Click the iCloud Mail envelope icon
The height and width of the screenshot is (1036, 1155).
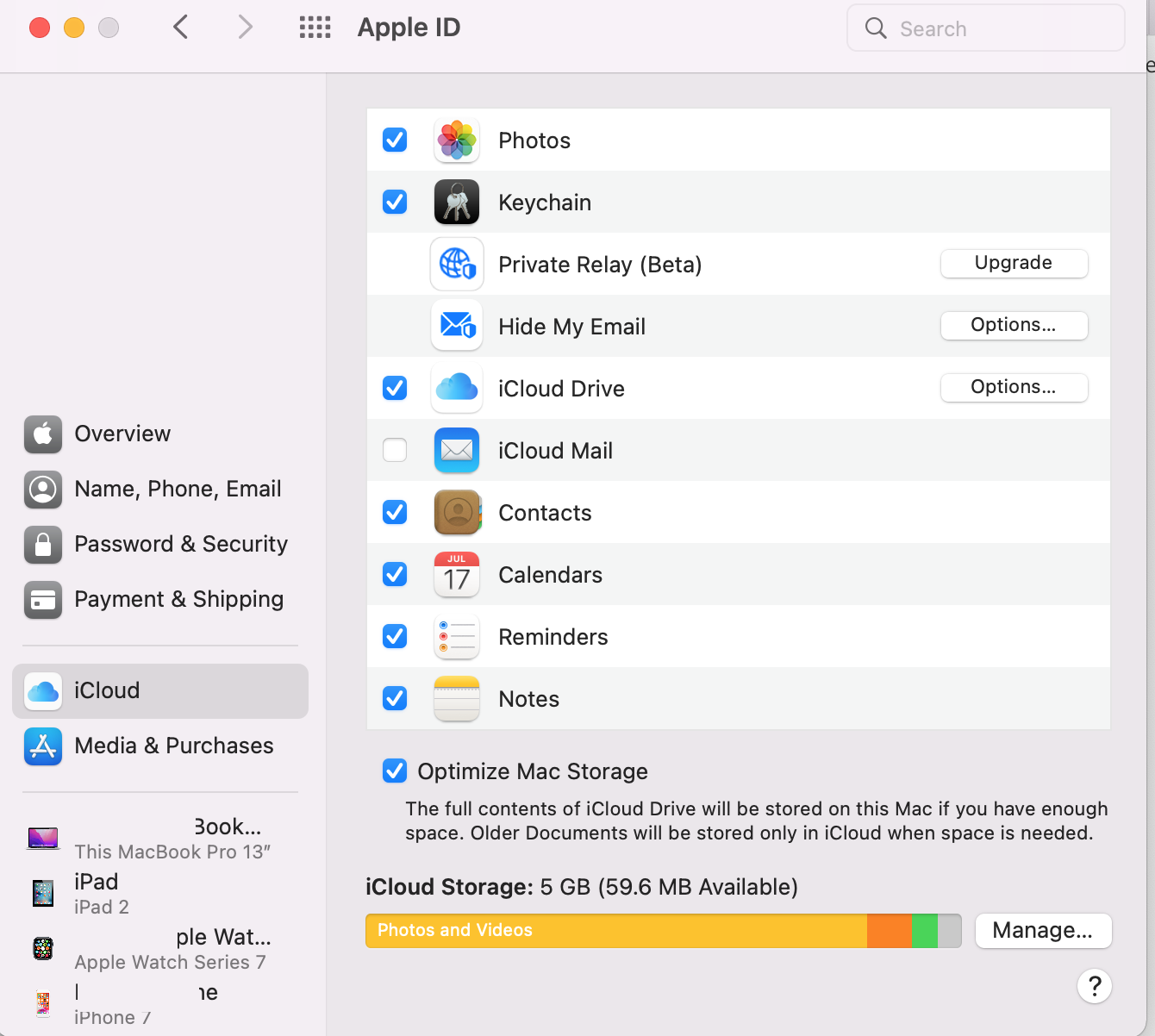[457, 451]
